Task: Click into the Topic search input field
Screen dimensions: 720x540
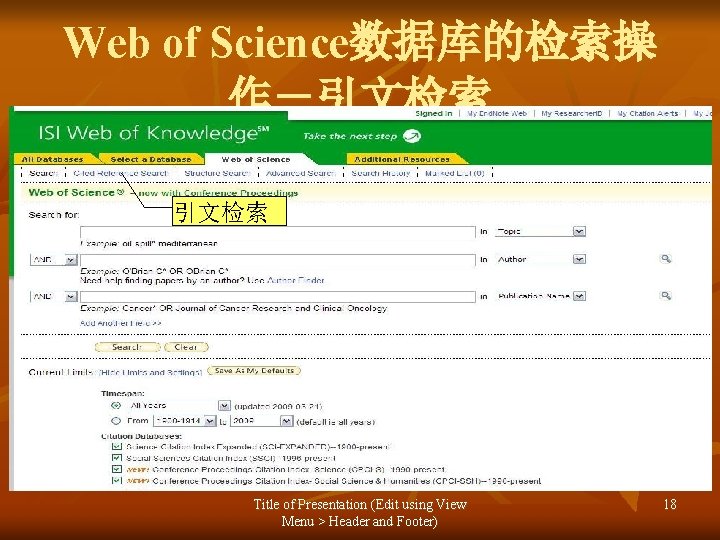Action: 278,232
